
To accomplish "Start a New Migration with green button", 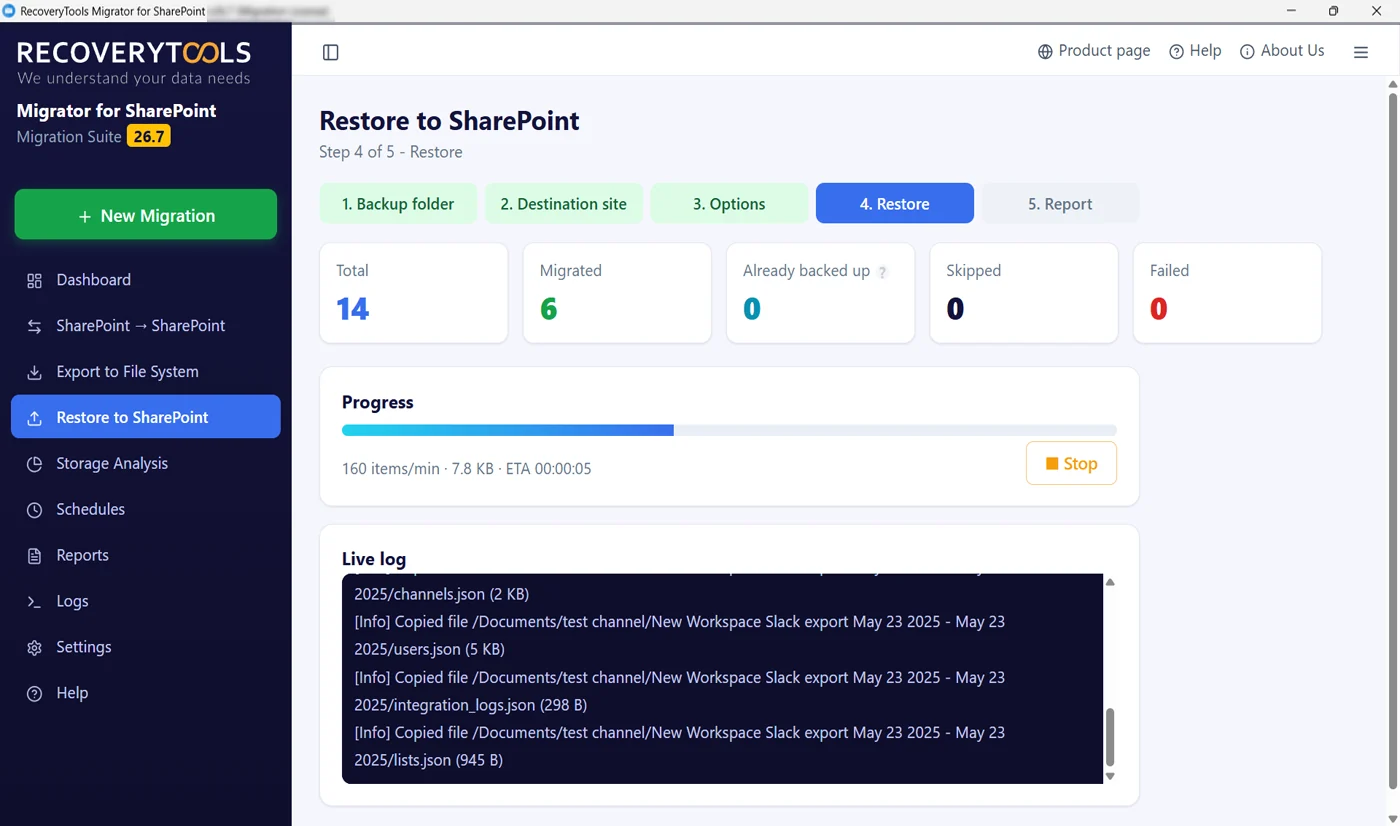I will click(146, 215).
